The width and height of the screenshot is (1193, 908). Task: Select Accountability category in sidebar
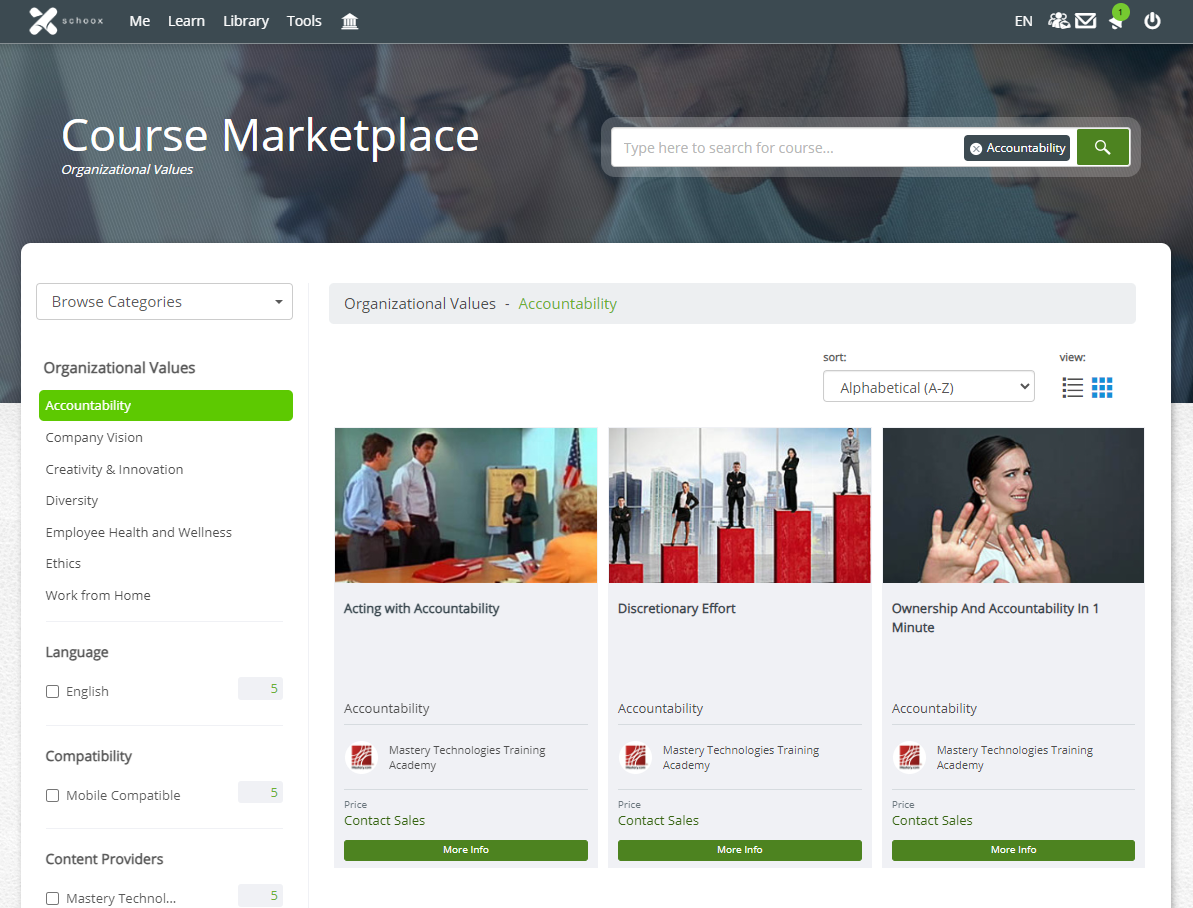[x=166, y=406]
